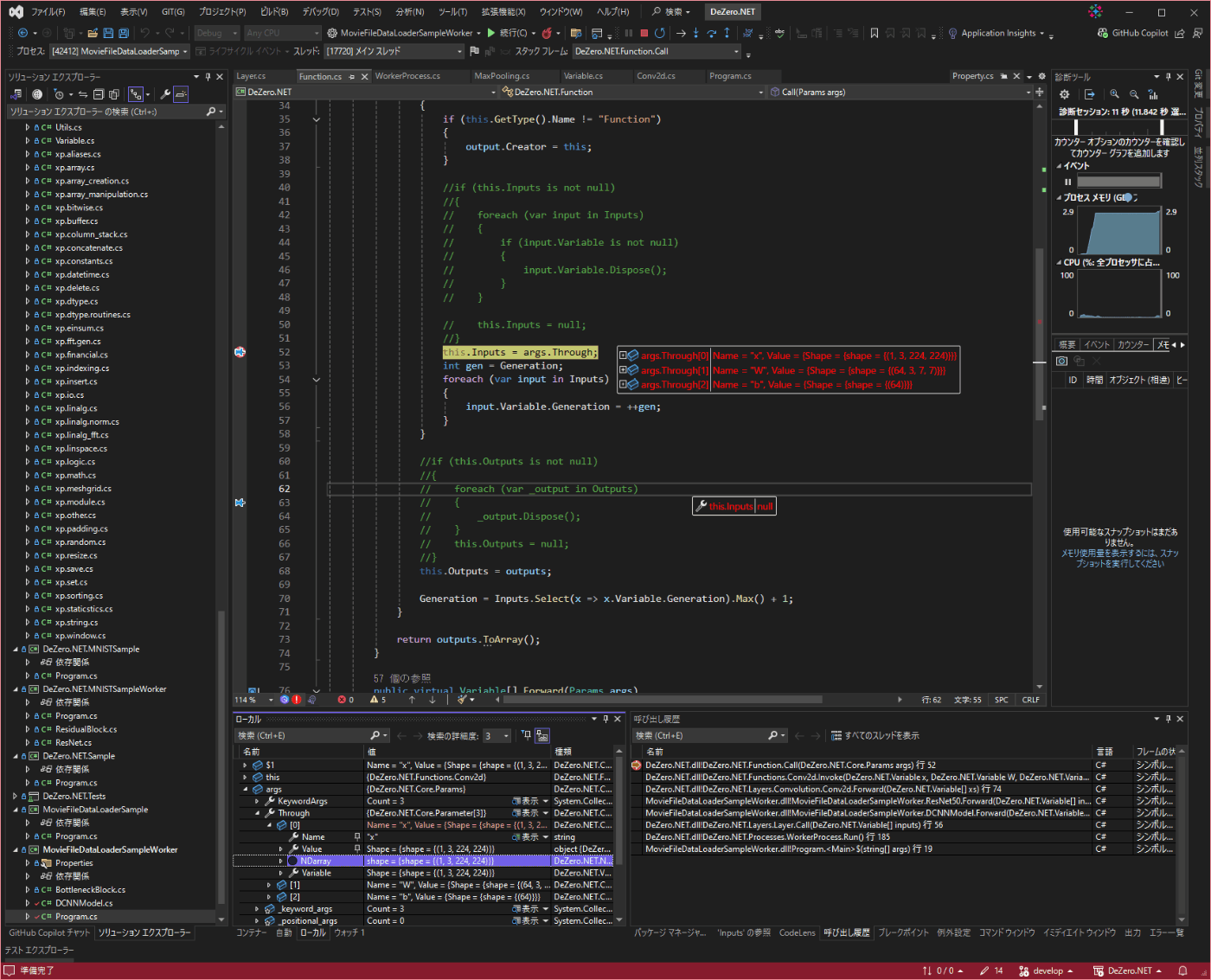Click the Process Memory graph in Diagnostic Tools
Viewport: 1211px width, 980px height.
point(1119,232)
